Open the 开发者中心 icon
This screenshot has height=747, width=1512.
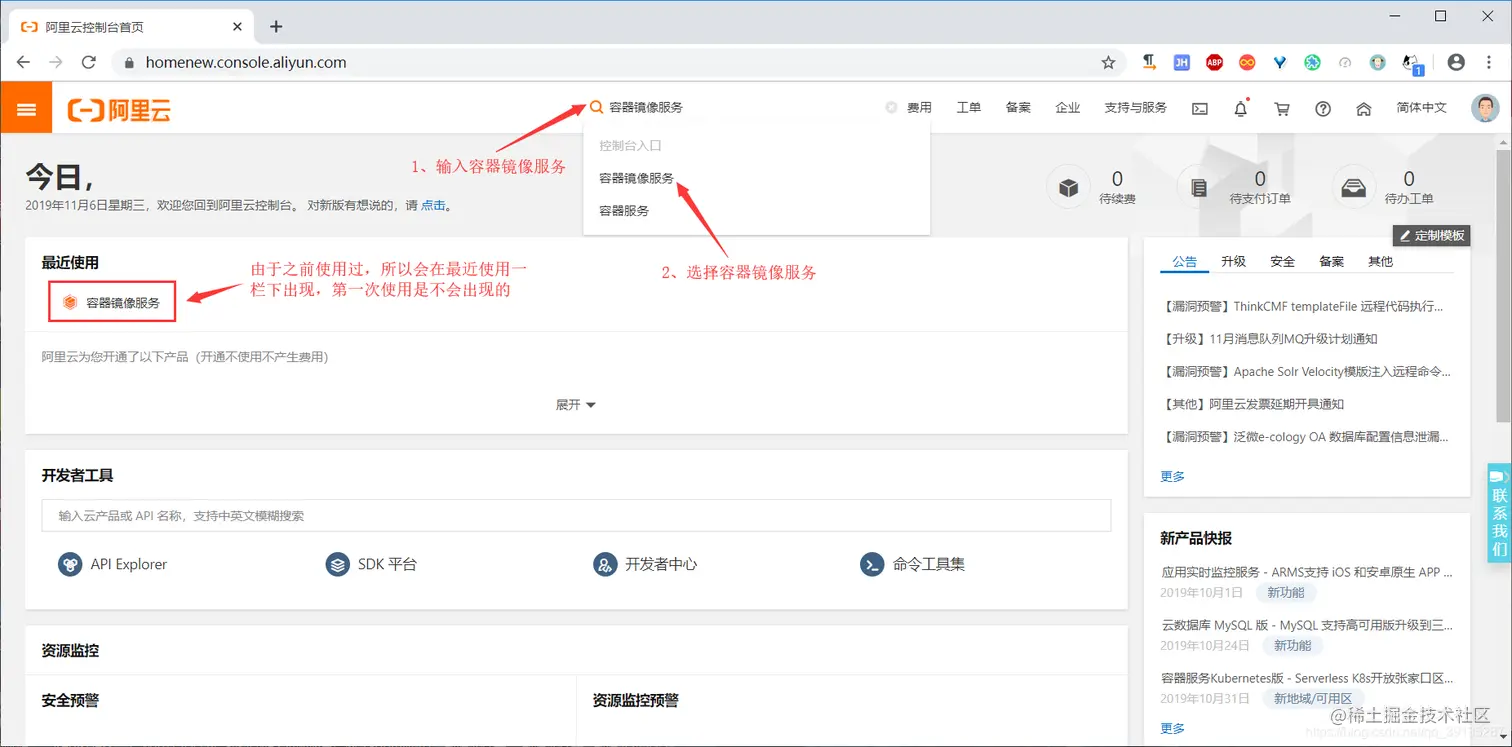point(605,564)
